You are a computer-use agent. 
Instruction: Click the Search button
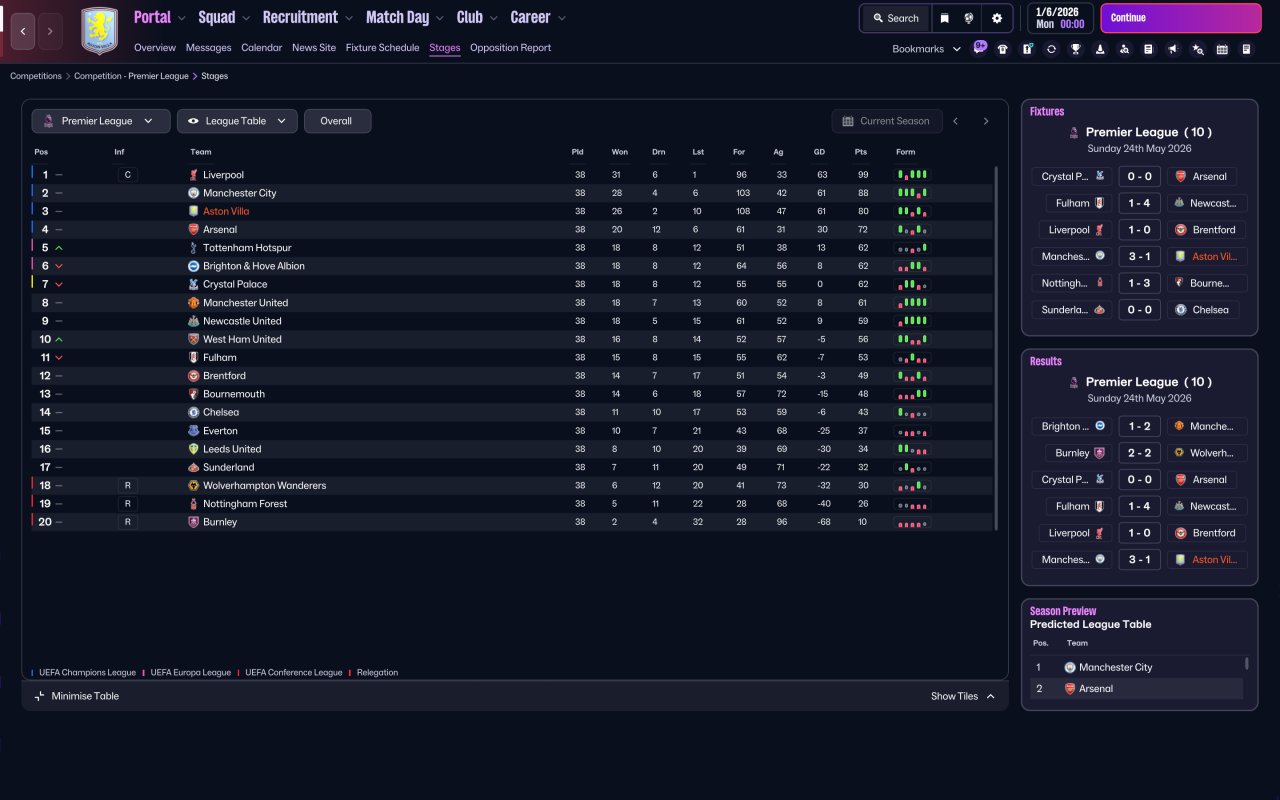pyautogui.click(x=895, y=18)
